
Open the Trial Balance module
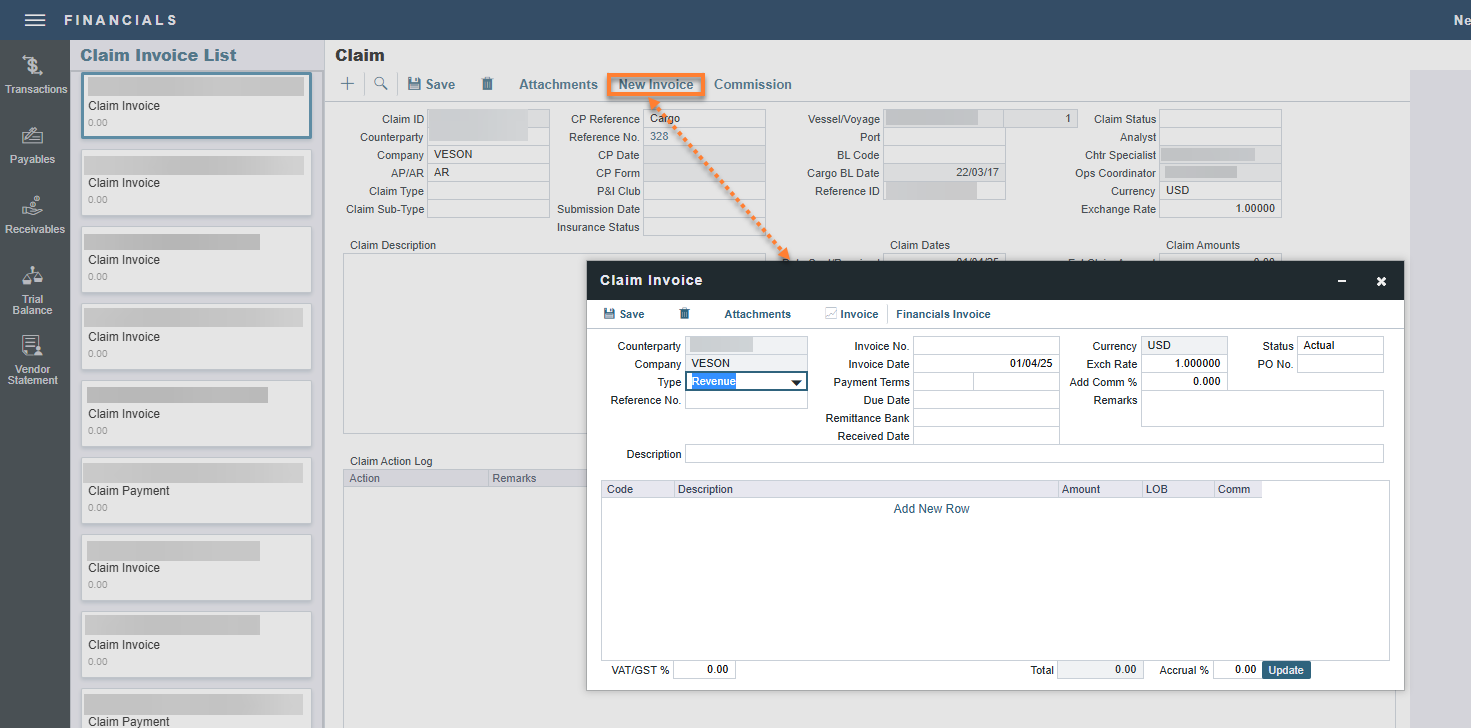(33, 290)
